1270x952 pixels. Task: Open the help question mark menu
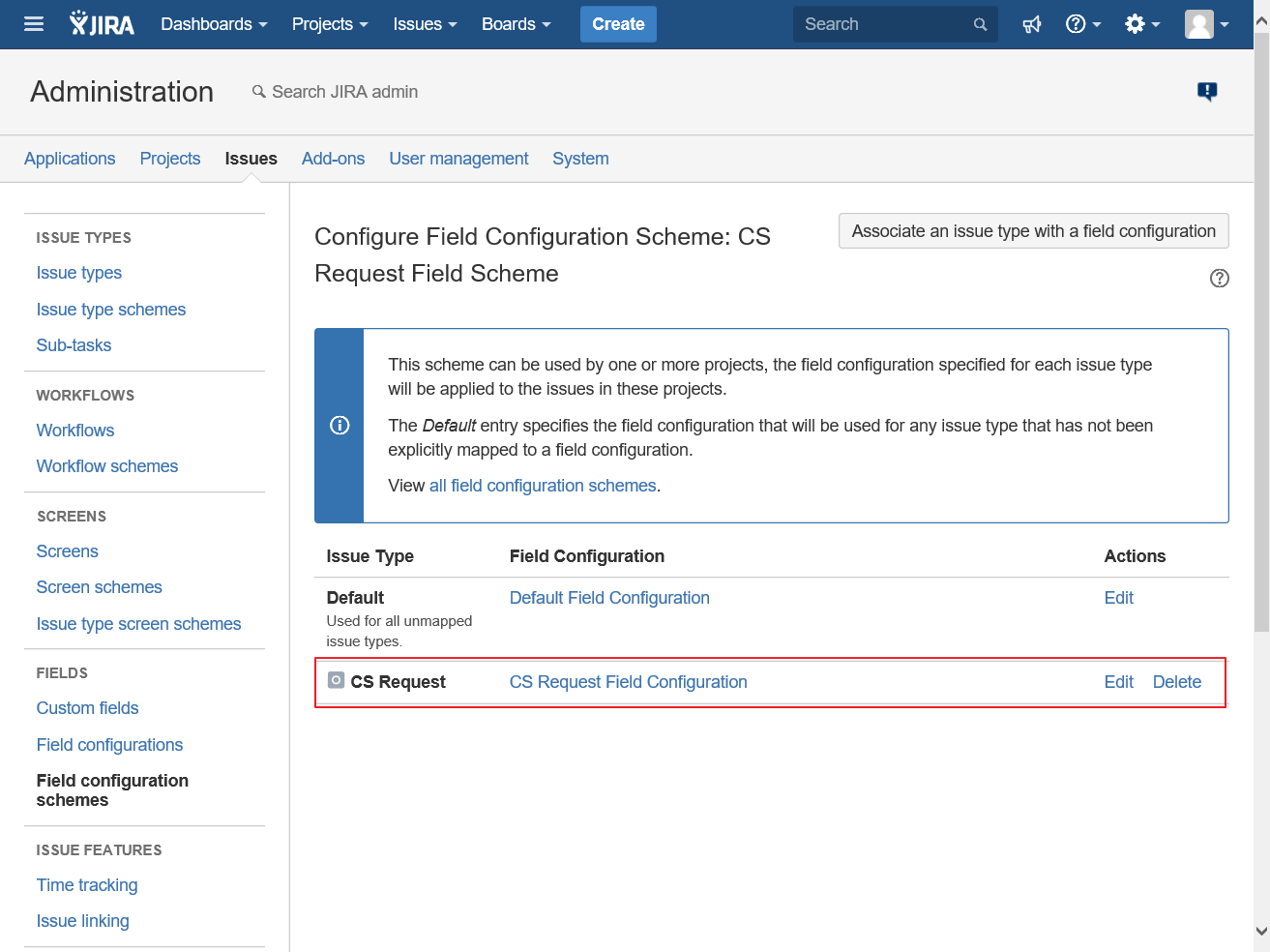1083,24
